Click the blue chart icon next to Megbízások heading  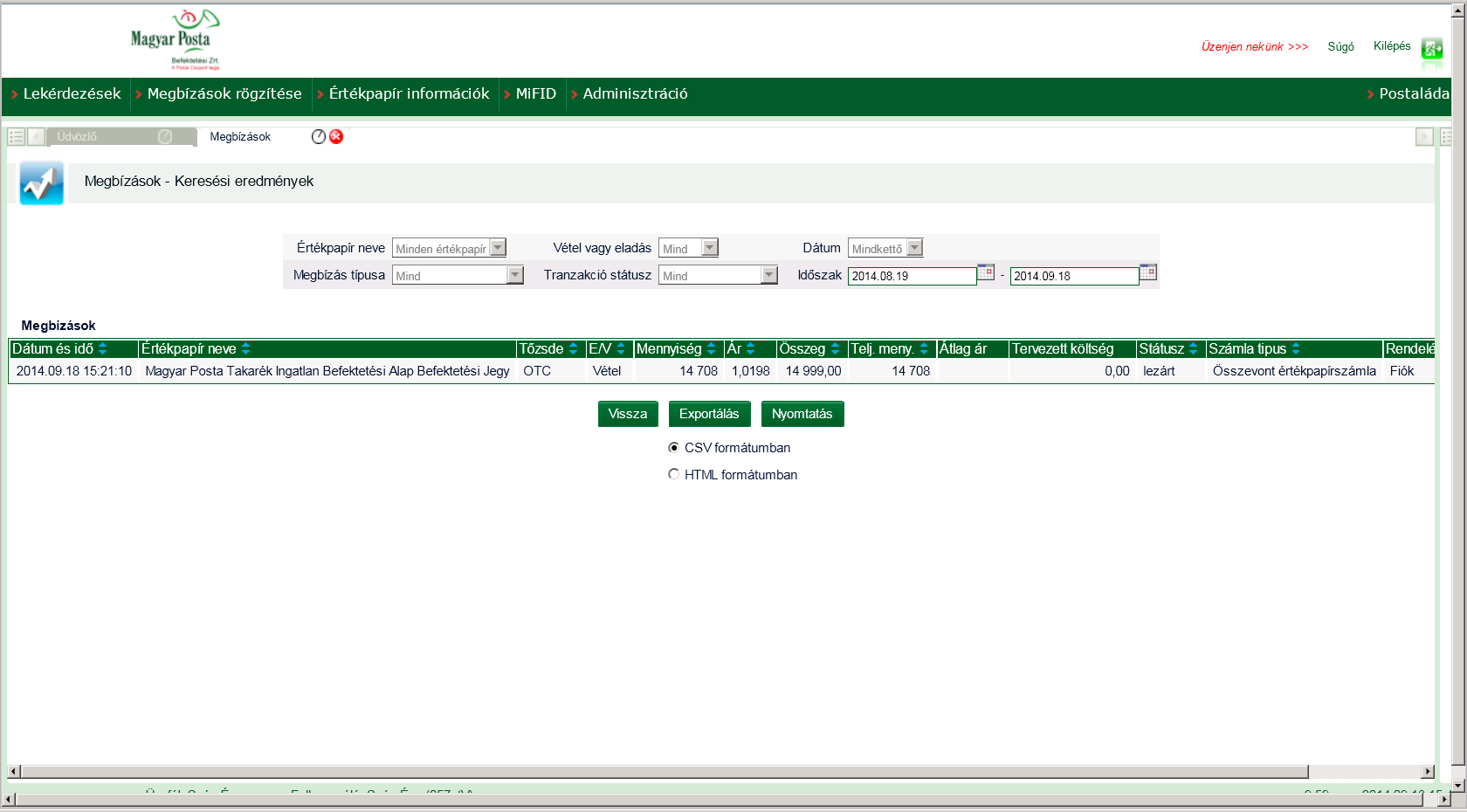[41, 182]
